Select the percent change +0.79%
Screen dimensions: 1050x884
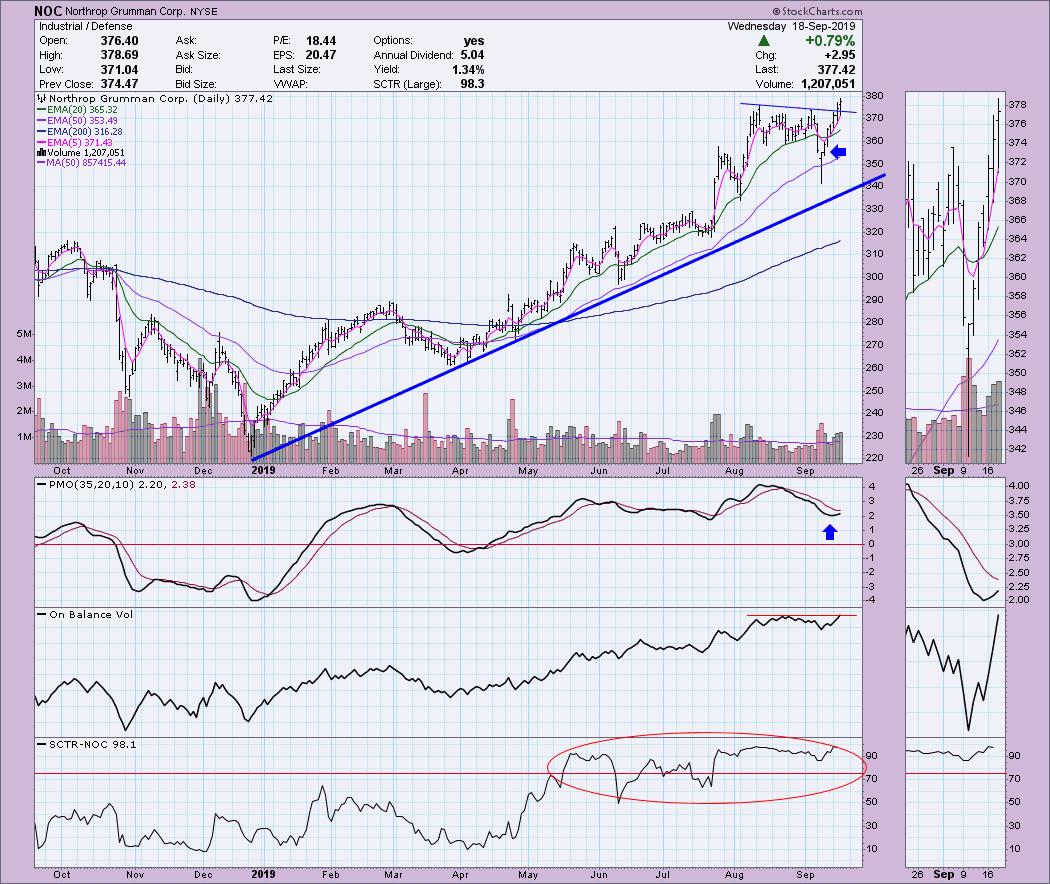(x=830, y=41)
